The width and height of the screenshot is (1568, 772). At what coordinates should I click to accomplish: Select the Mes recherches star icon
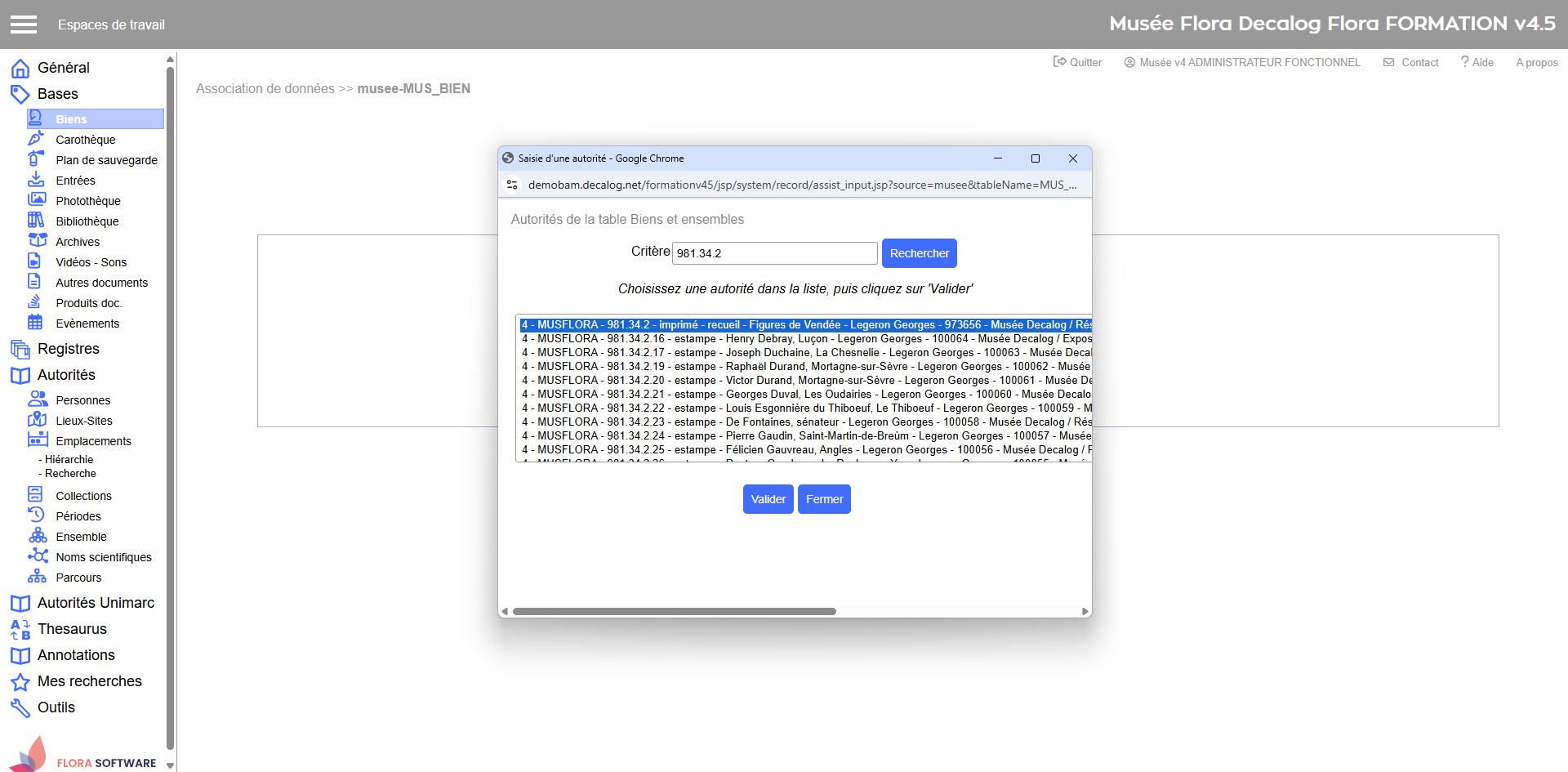tap(20, 681)
